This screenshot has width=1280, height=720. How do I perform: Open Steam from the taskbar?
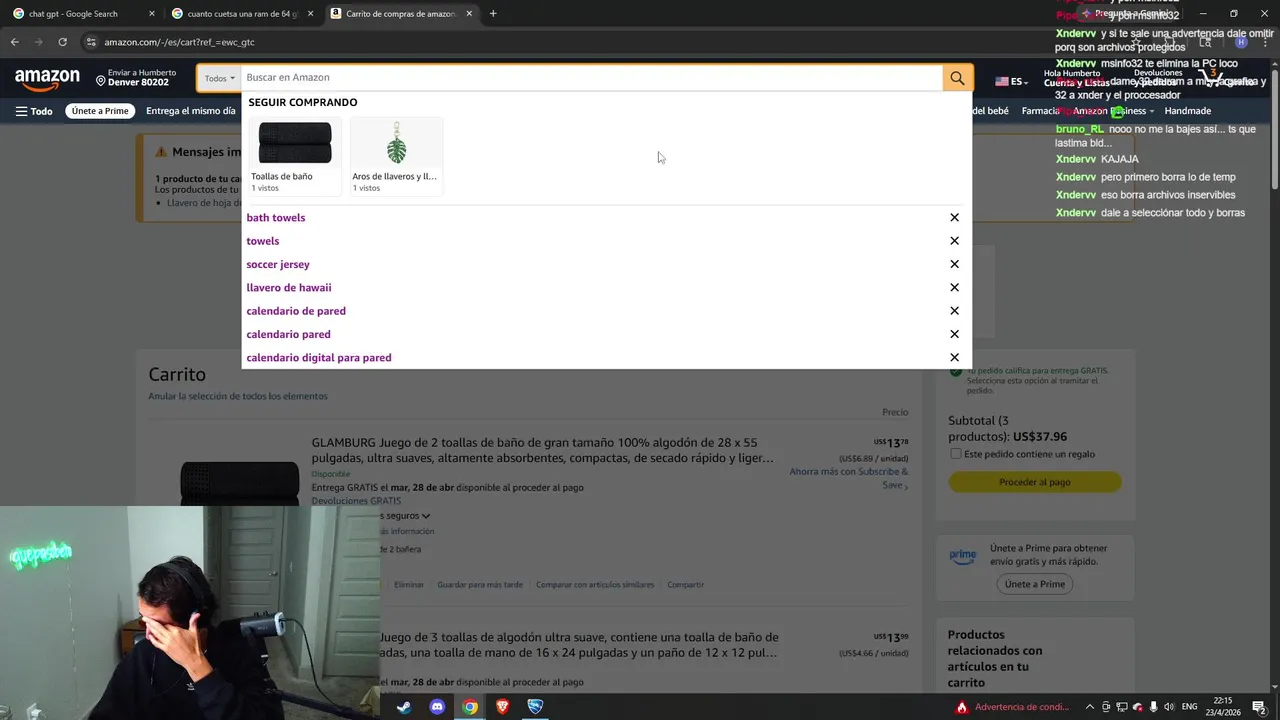click(404, 707)
